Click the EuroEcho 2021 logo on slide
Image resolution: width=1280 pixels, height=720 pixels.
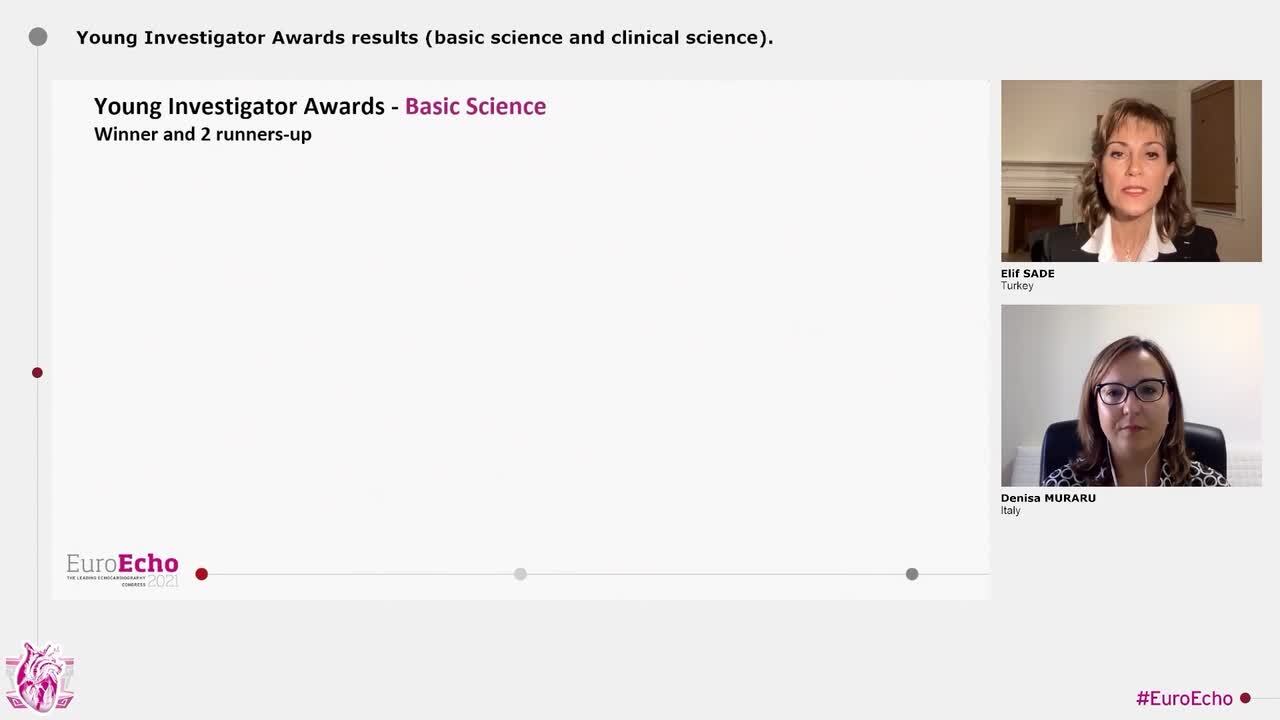122,569
